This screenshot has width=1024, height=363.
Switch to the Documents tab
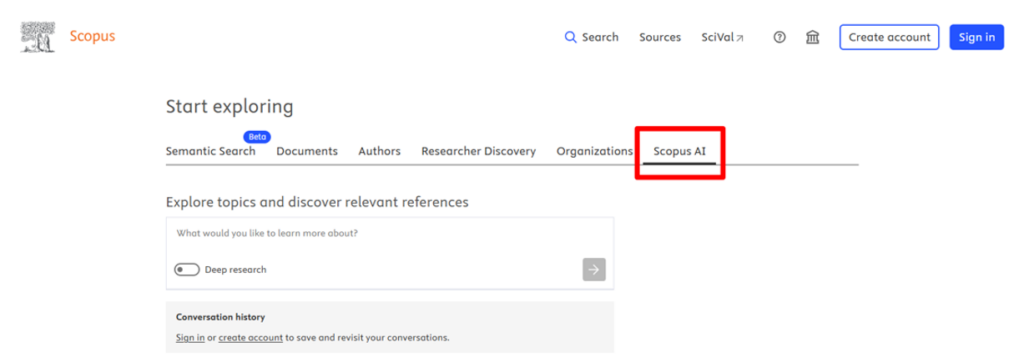point(307,151)
